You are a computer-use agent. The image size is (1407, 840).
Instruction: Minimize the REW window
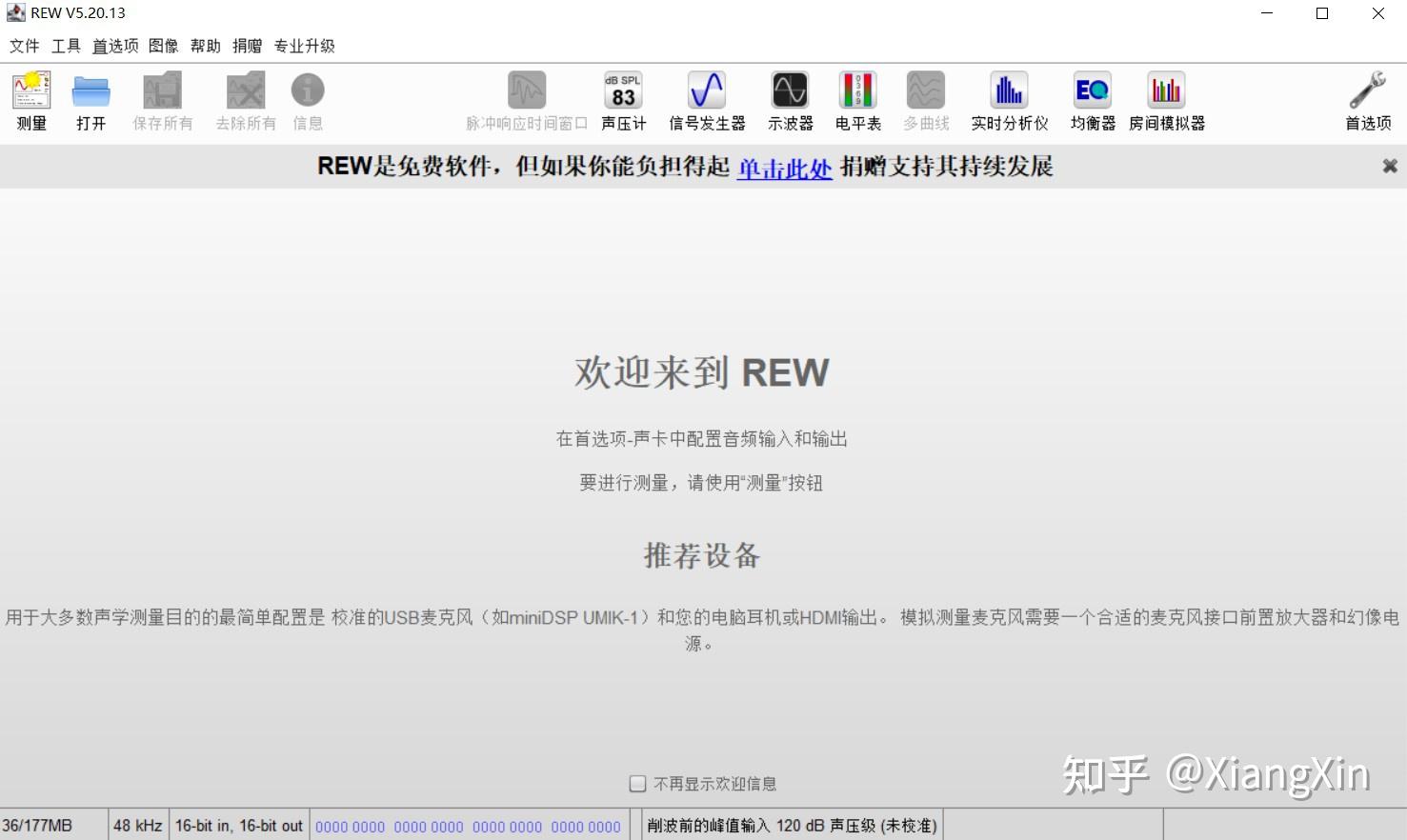pyautogui.click(x=1267, y=13)
